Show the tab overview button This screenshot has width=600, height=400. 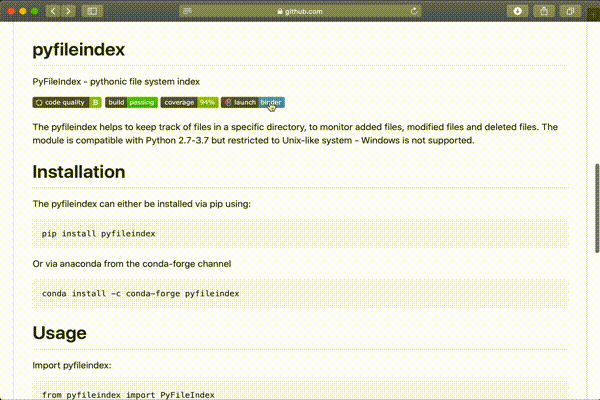coord(570,11)
